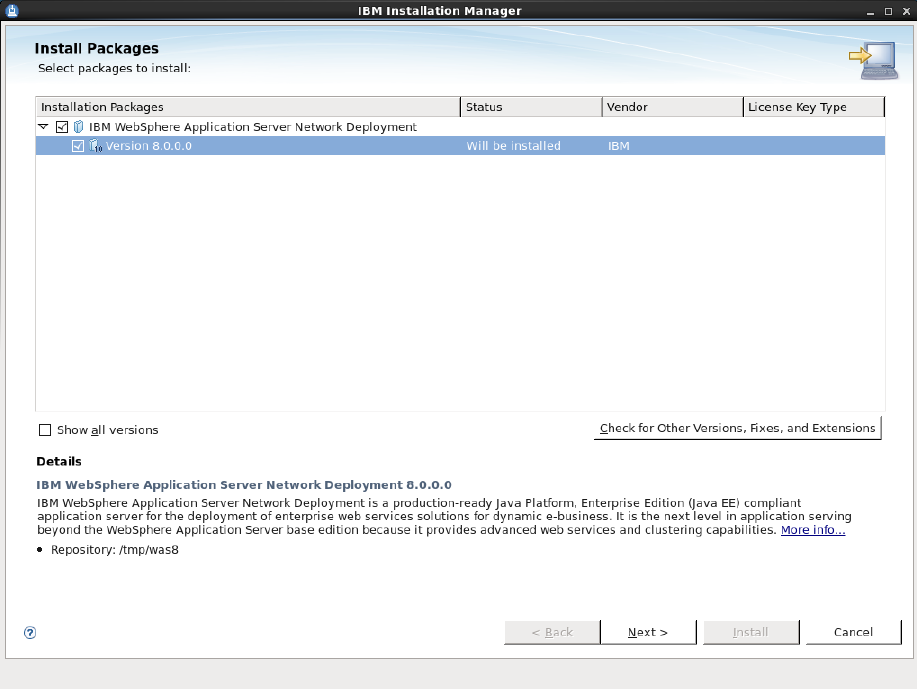Collapse the IBM WebSphere package tree node

point(43,126)
